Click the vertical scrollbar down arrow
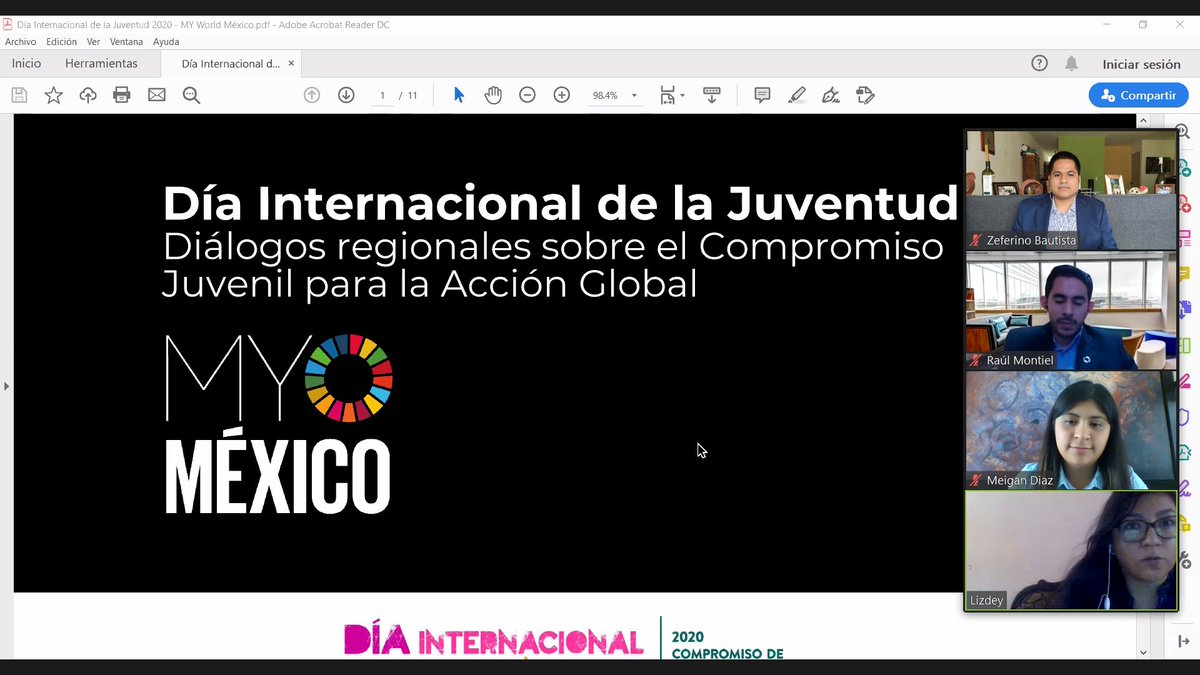The height and width of the screenshot is (675, 1200). click(1144, 652)
